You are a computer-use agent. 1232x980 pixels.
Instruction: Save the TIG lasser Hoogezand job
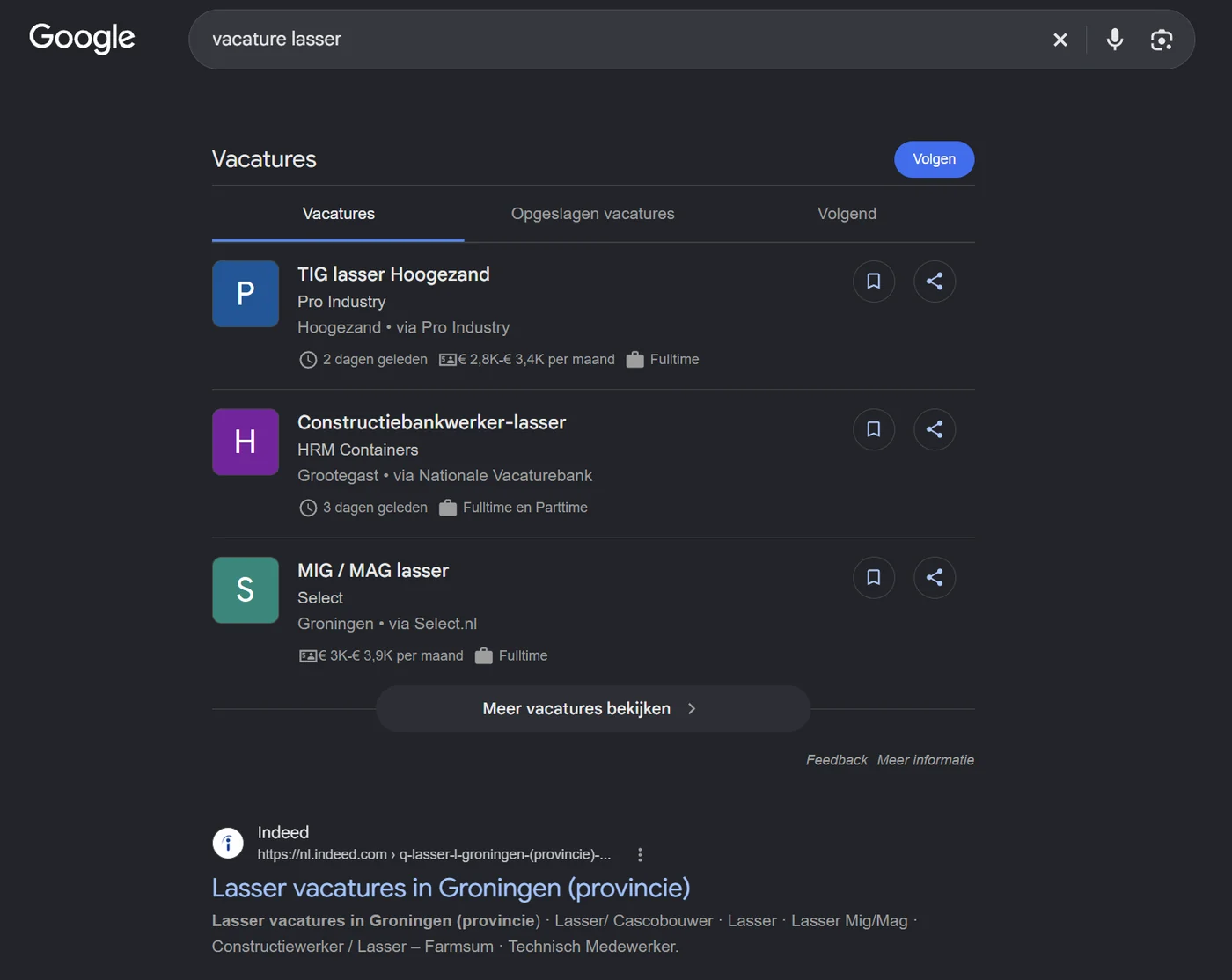tap(874, 282)
